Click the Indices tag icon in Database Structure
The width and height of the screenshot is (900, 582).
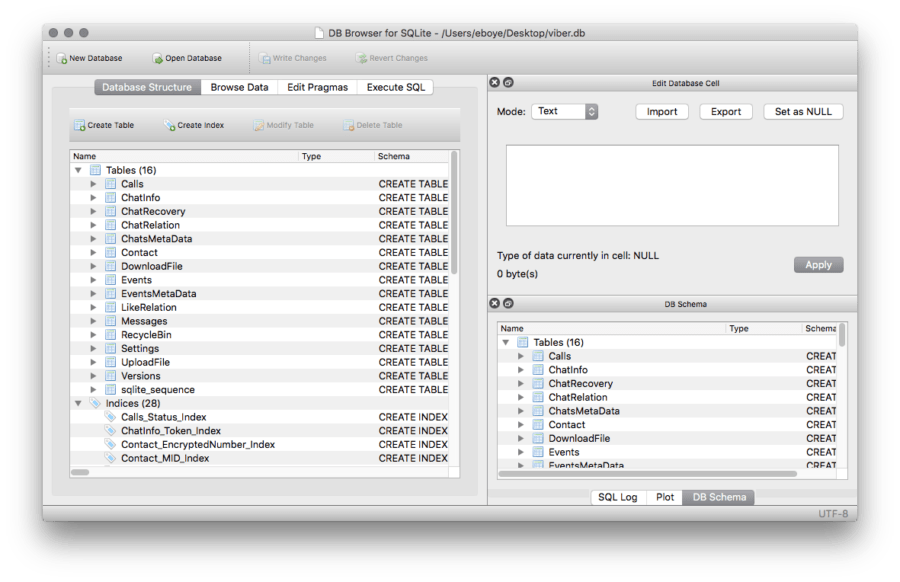click(x=95, y=403)
